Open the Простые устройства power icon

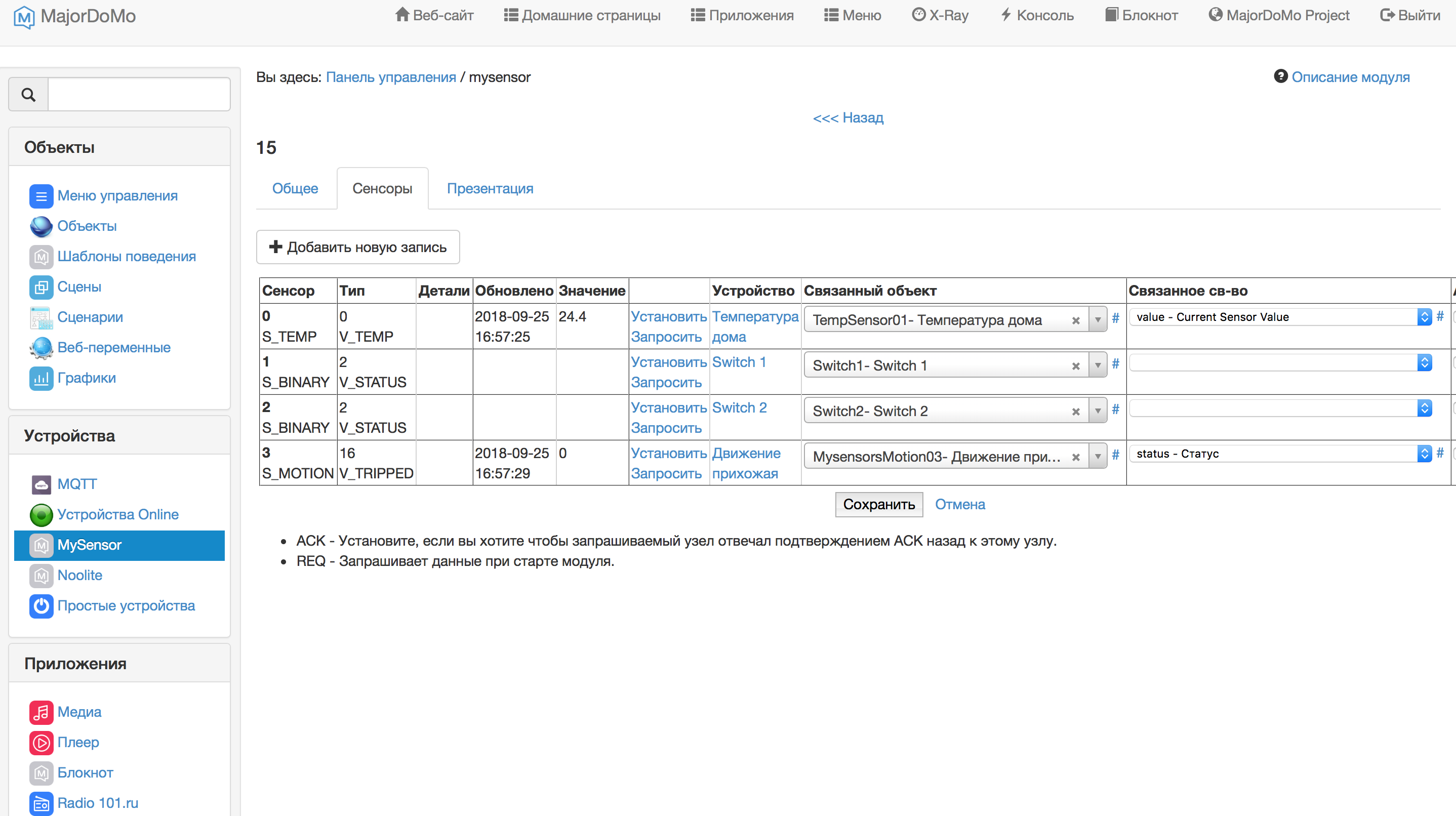tap(41, 606)
